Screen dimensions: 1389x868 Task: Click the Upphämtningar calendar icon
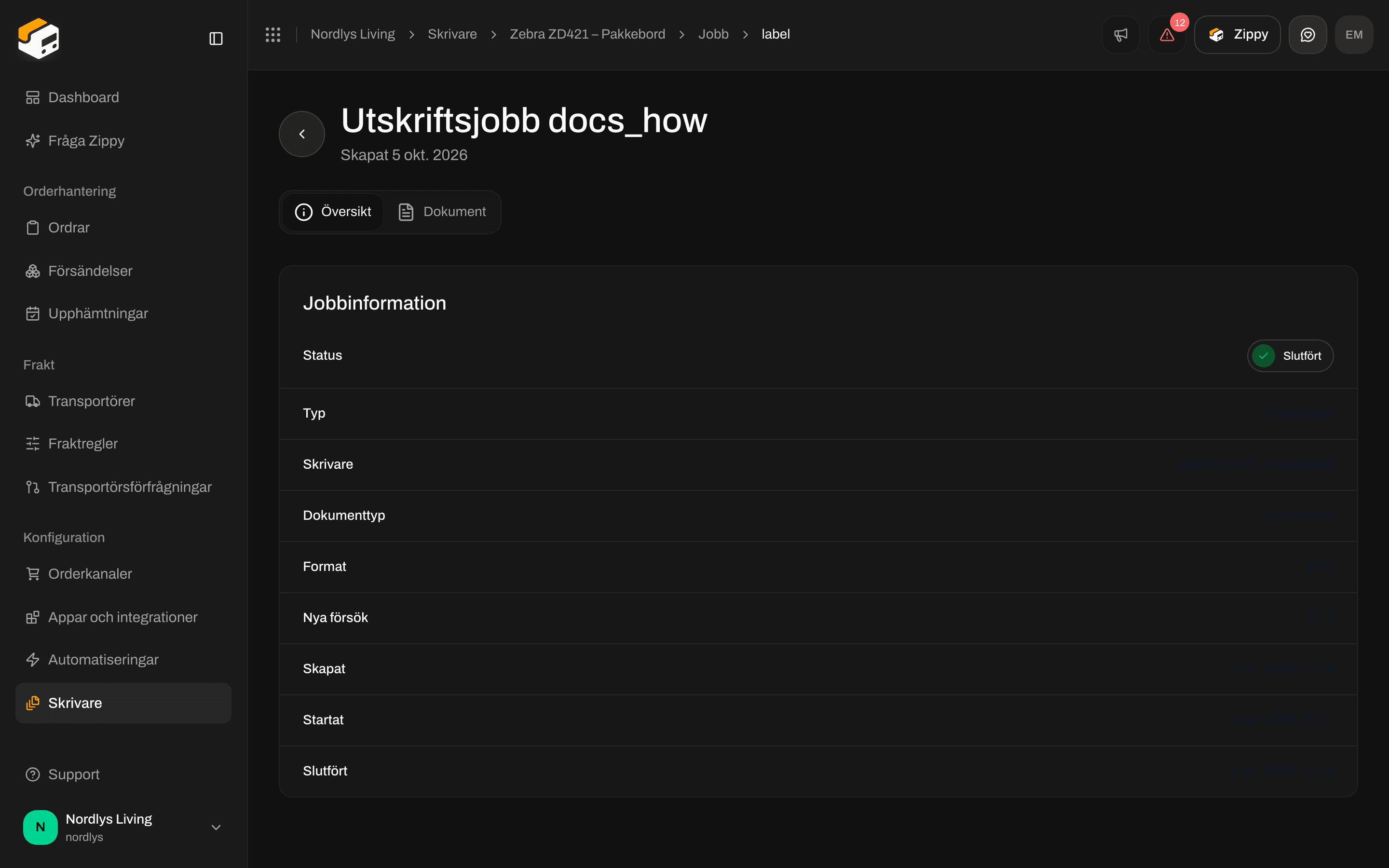click(x=33, y=313)
